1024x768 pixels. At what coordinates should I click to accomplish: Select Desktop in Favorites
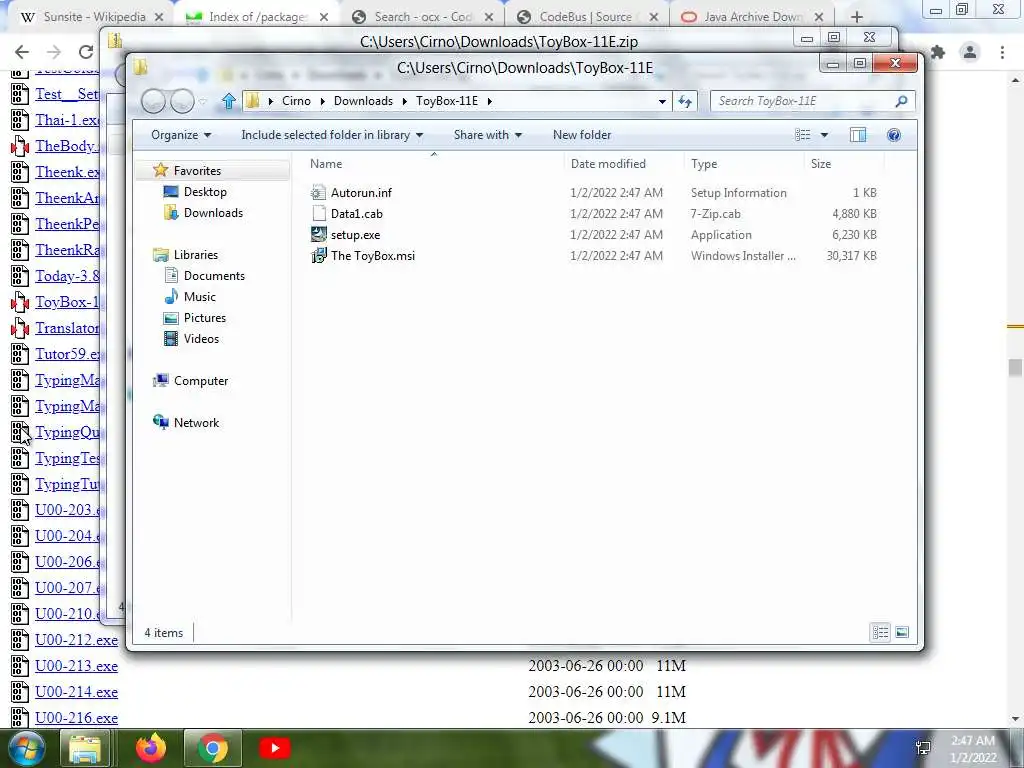[x=205, y=191]
